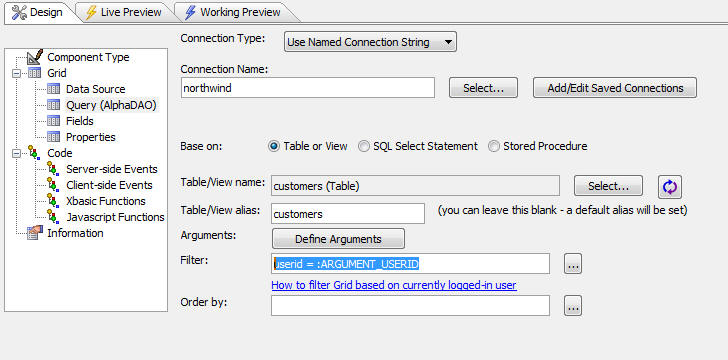Click the Server-side Events icon
Screen dimensions: 728x360
click(53, 169)
